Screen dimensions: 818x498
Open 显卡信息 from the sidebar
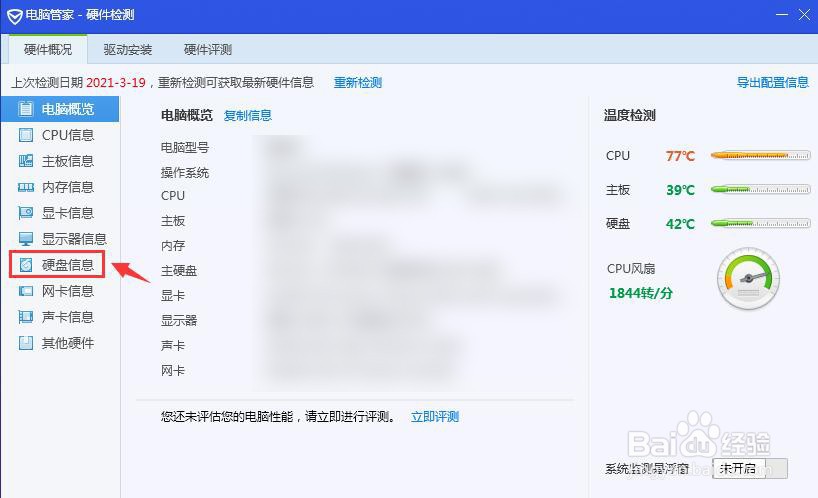click(x=68, y=213)
